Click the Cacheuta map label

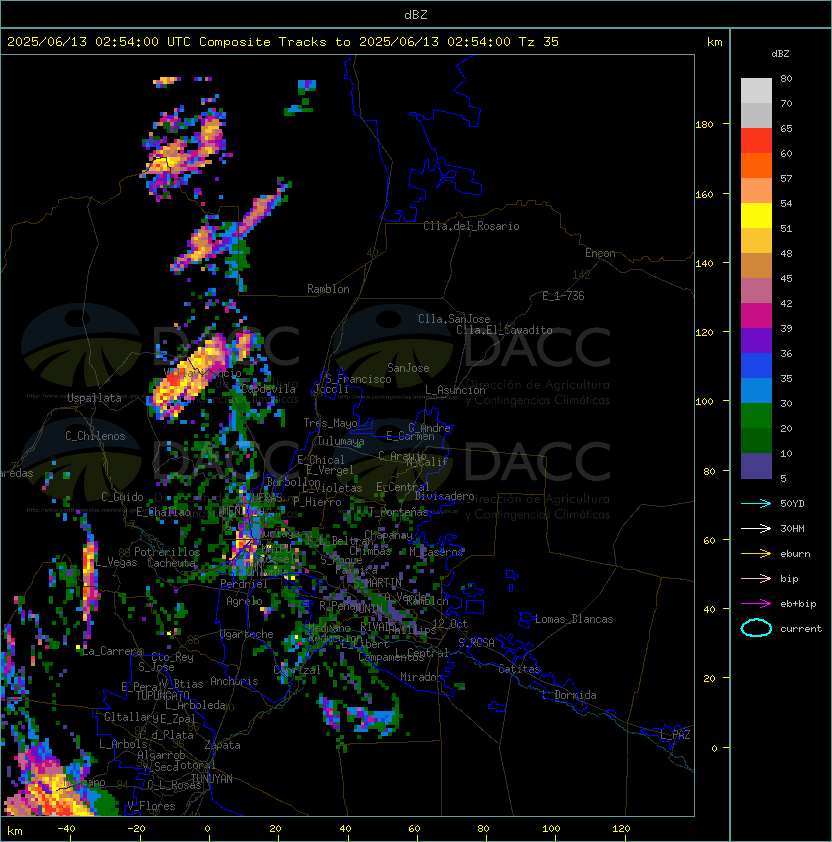pos(171,563)
